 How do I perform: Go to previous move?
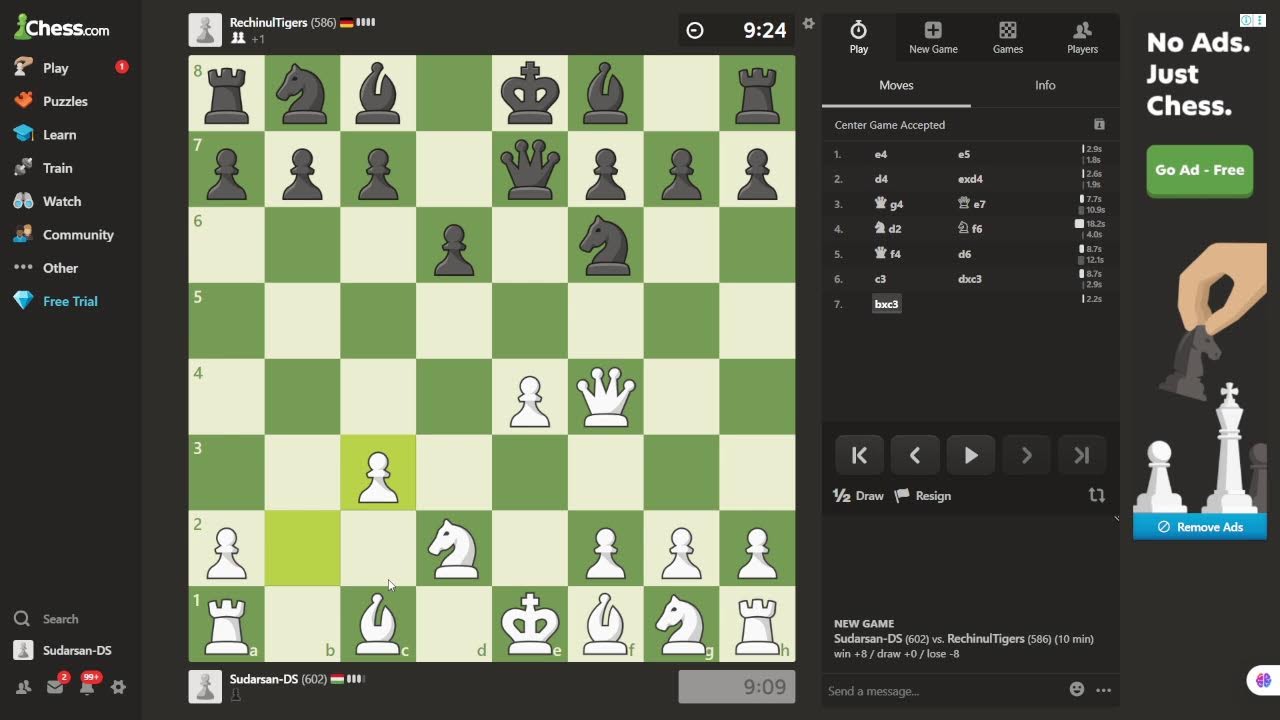(914, 455)
